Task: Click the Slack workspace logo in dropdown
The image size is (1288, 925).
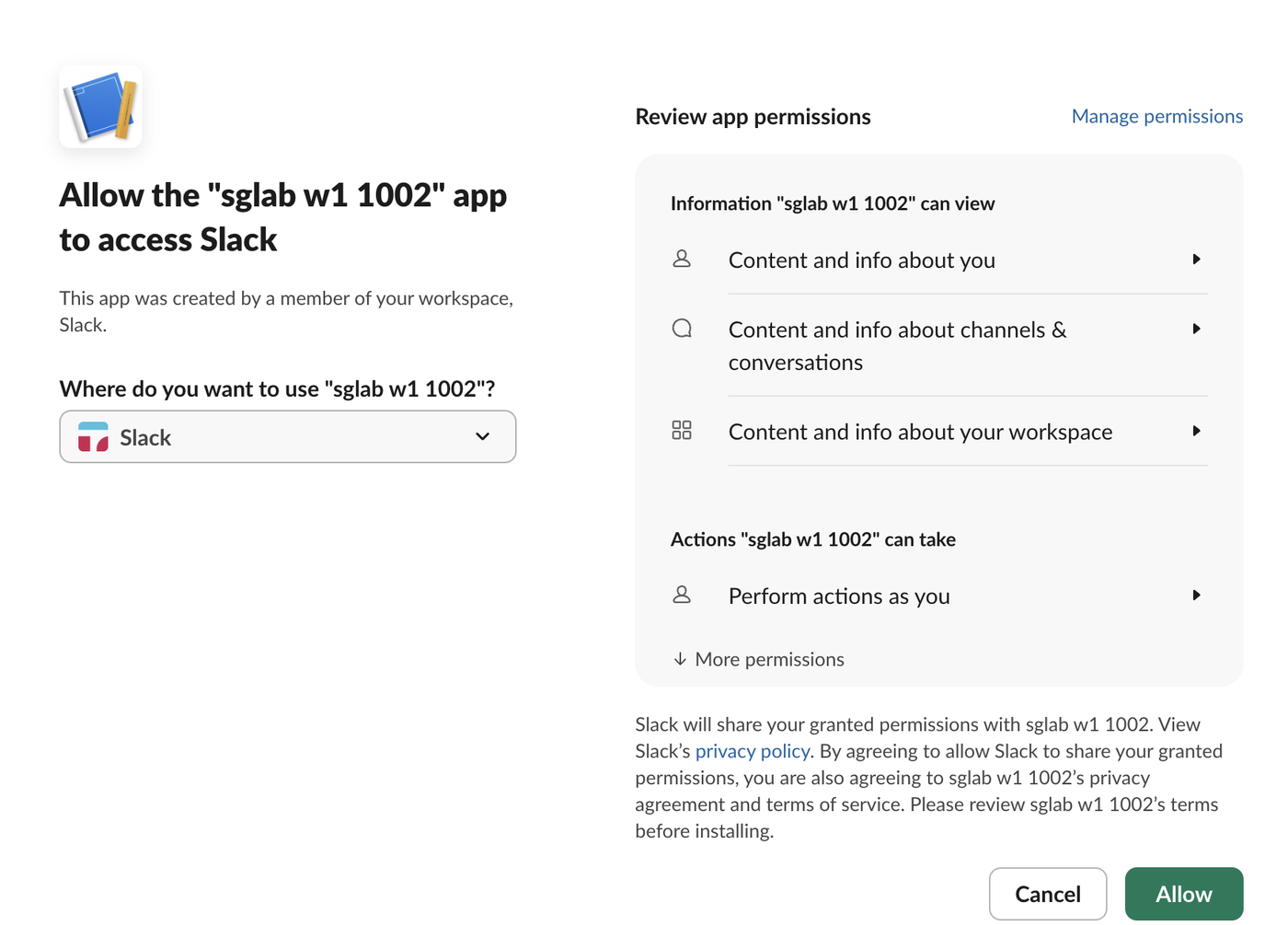Action: (x=94, y=437)
